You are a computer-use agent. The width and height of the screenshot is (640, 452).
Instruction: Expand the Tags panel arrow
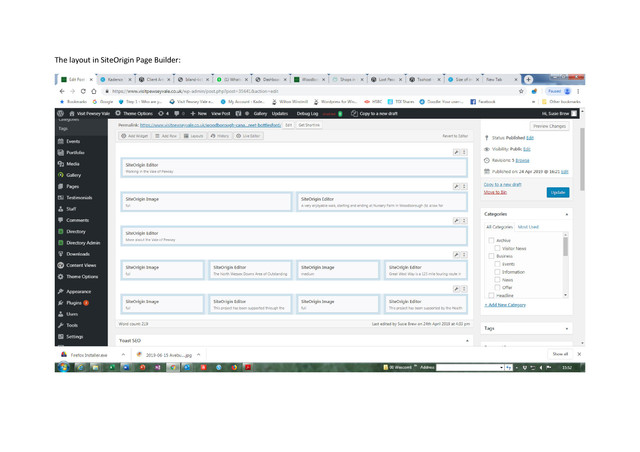point(567,329)
